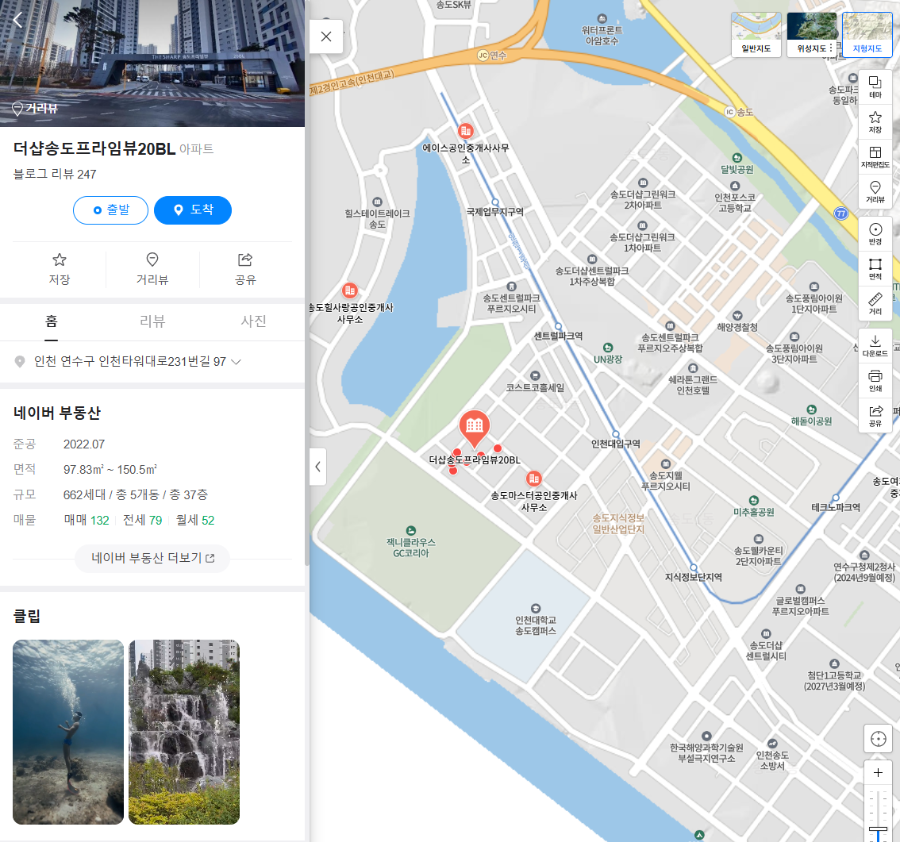Set the place as 도착 destination
Screen dimensions: 900x842
[193, 210]
